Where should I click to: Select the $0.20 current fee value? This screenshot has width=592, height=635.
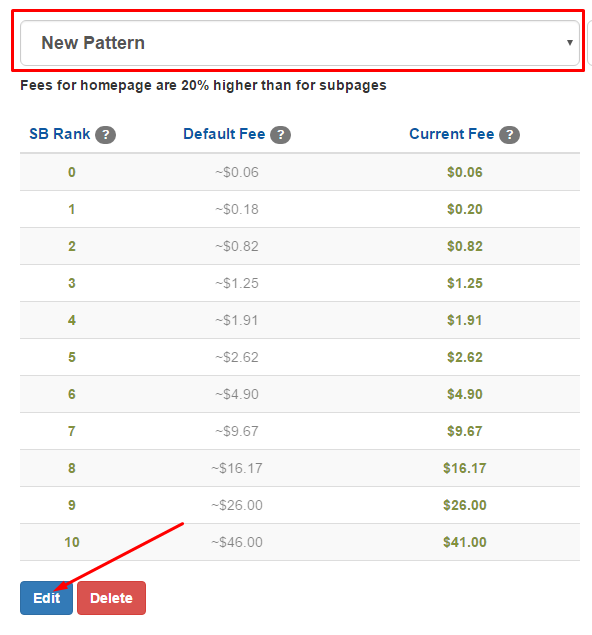pos(464,209)
